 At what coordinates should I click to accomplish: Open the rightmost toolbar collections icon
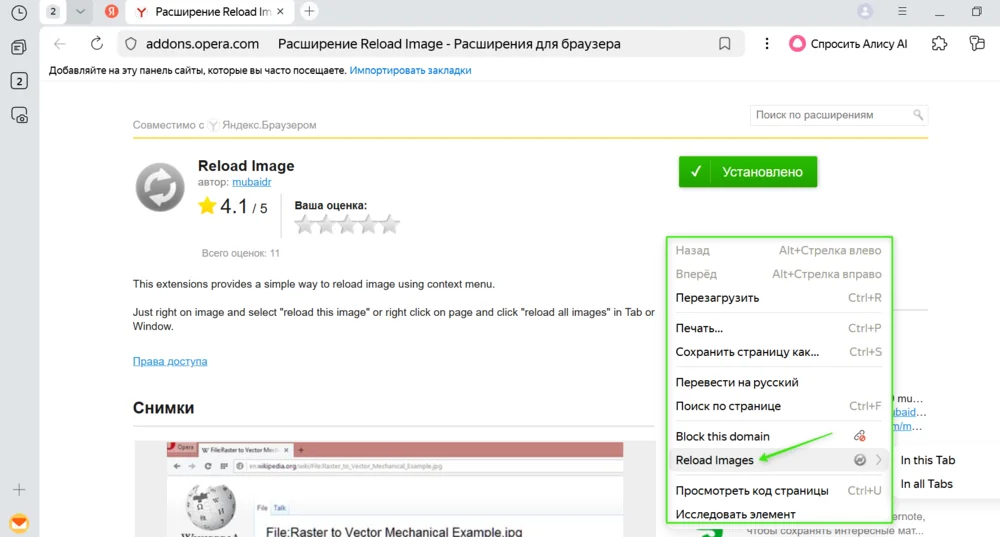coord(977,44)
